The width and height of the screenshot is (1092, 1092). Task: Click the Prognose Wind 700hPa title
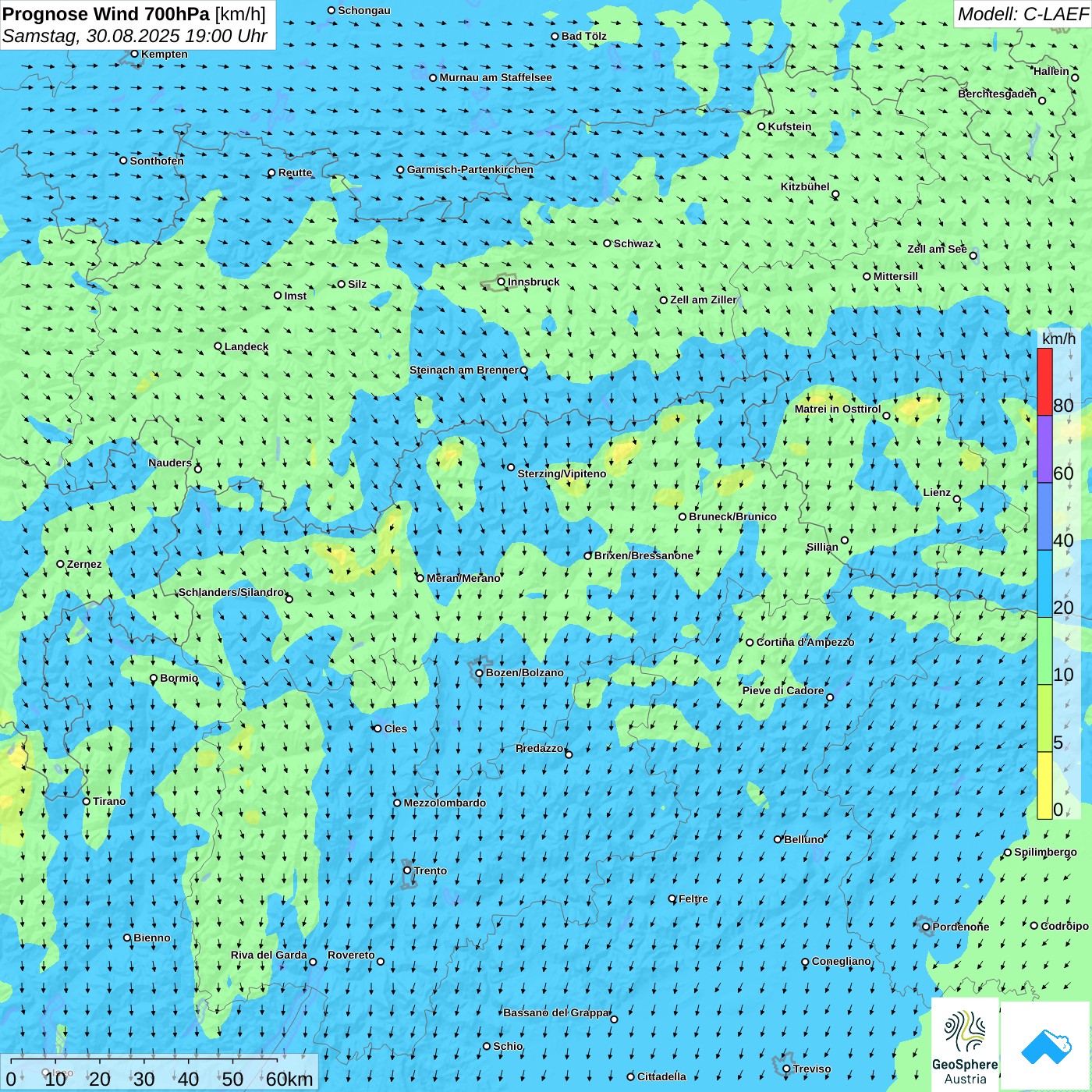(x=134, y=14)
